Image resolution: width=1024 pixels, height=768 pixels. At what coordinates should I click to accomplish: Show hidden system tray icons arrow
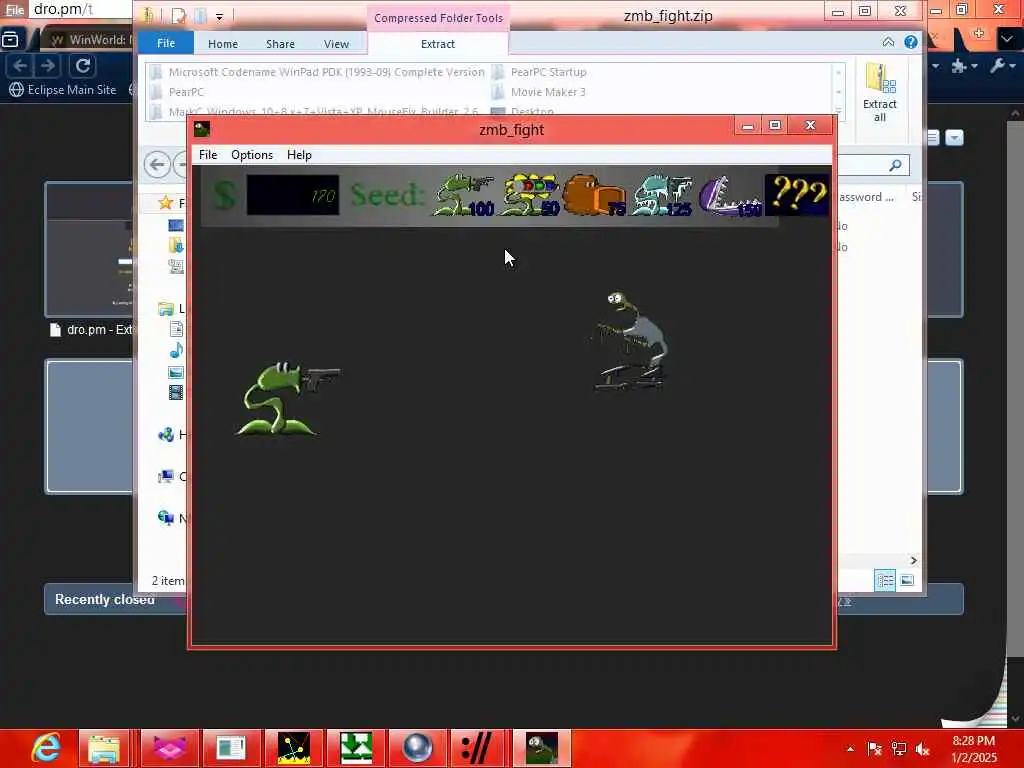[x=850, y=749]
